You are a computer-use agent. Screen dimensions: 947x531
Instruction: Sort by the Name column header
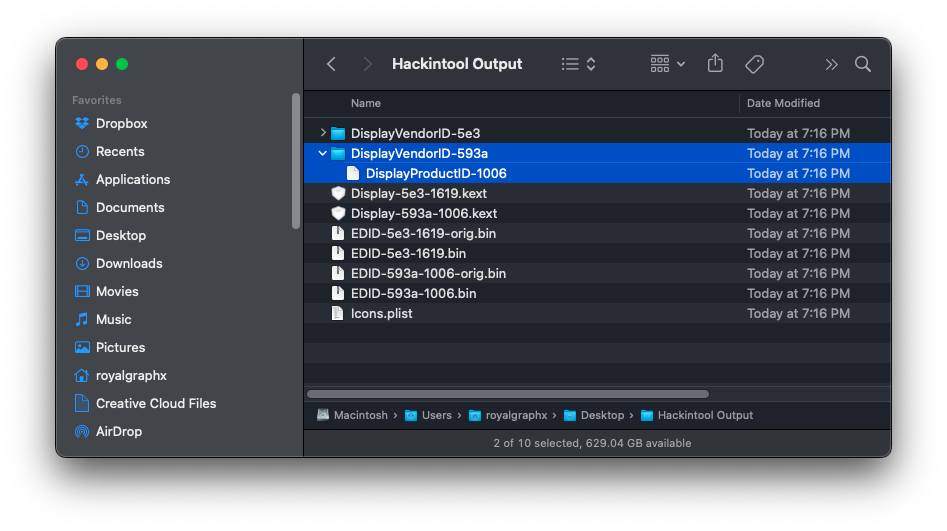tap(366, 103)
